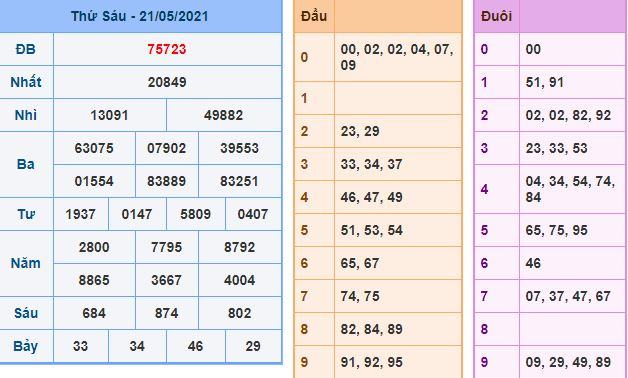The height and width of the screenshot is (378, 628).
Task: Click the 'Bảy' row label
Action: tap(26, 346)
